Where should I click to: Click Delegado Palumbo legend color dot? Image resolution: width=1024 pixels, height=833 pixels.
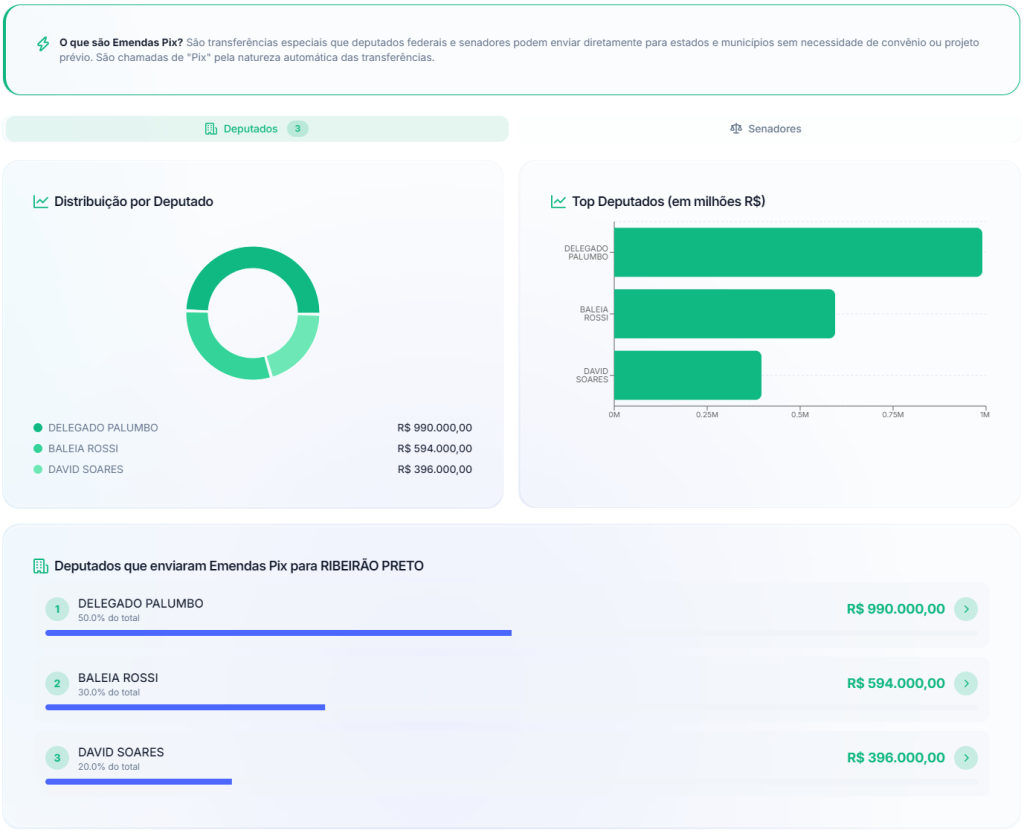[38, 428]
